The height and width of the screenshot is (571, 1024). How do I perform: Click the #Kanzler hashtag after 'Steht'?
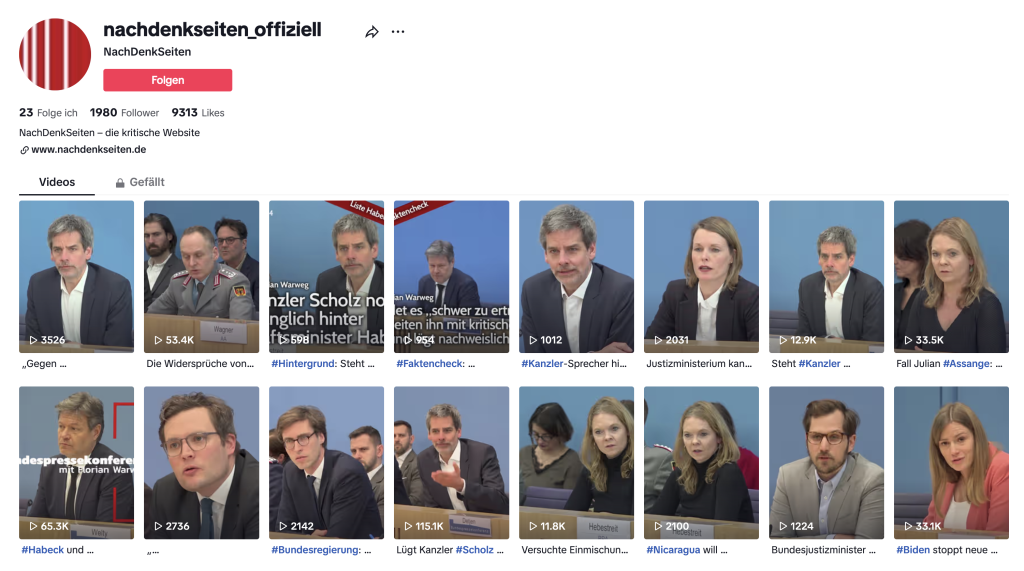[820, 364]
